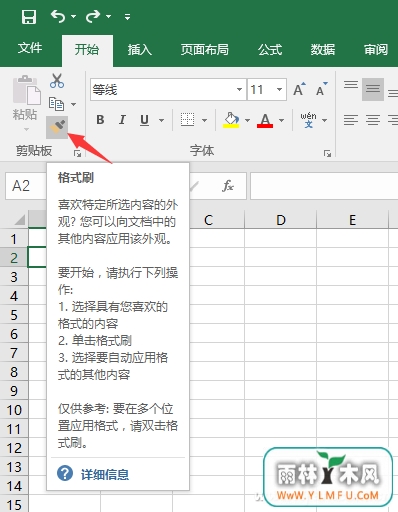
Task: Click into the formula bar field
Action: coord(324,186)
